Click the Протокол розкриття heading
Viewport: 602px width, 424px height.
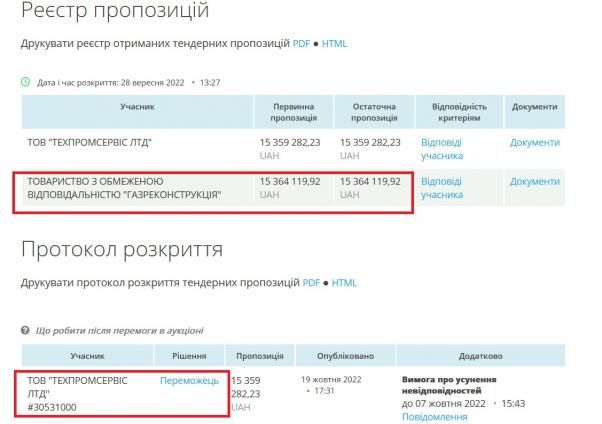[122, 250]
